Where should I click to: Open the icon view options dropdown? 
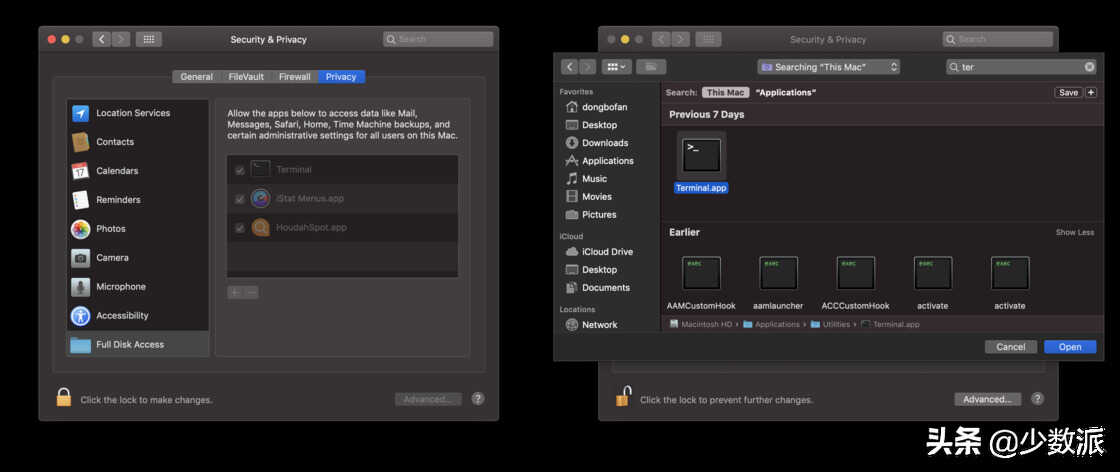(617, 67)
